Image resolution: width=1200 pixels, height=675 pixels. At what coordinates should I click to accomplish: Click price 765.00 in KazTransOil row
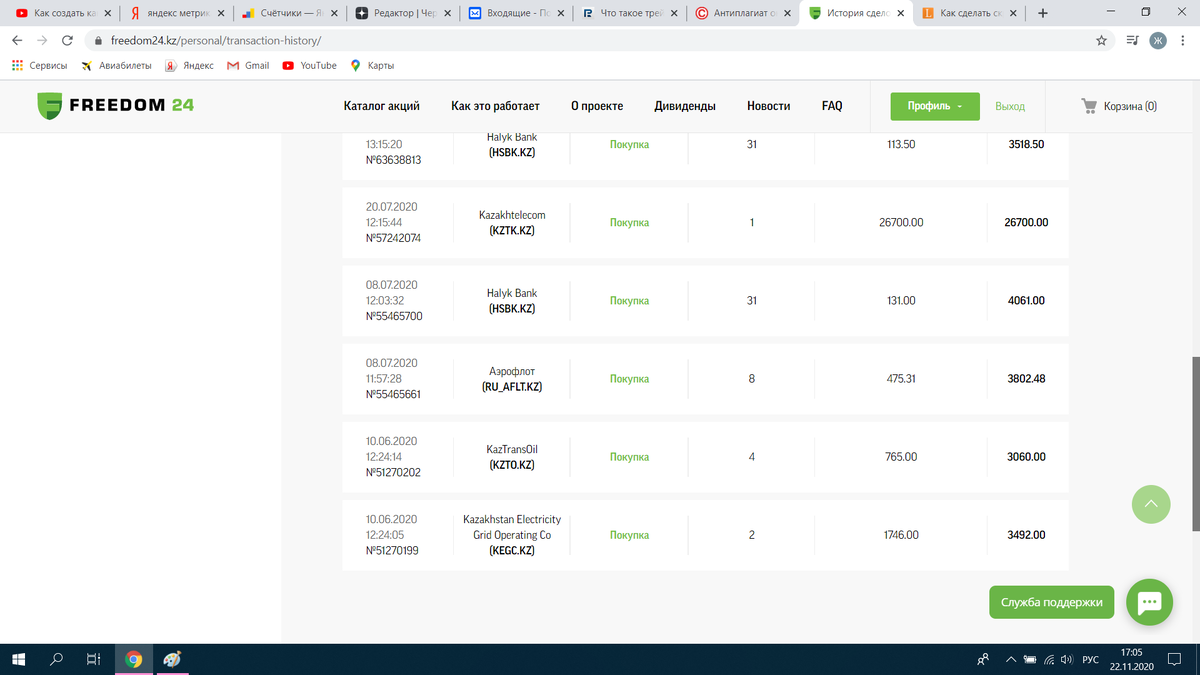[901, 457]
